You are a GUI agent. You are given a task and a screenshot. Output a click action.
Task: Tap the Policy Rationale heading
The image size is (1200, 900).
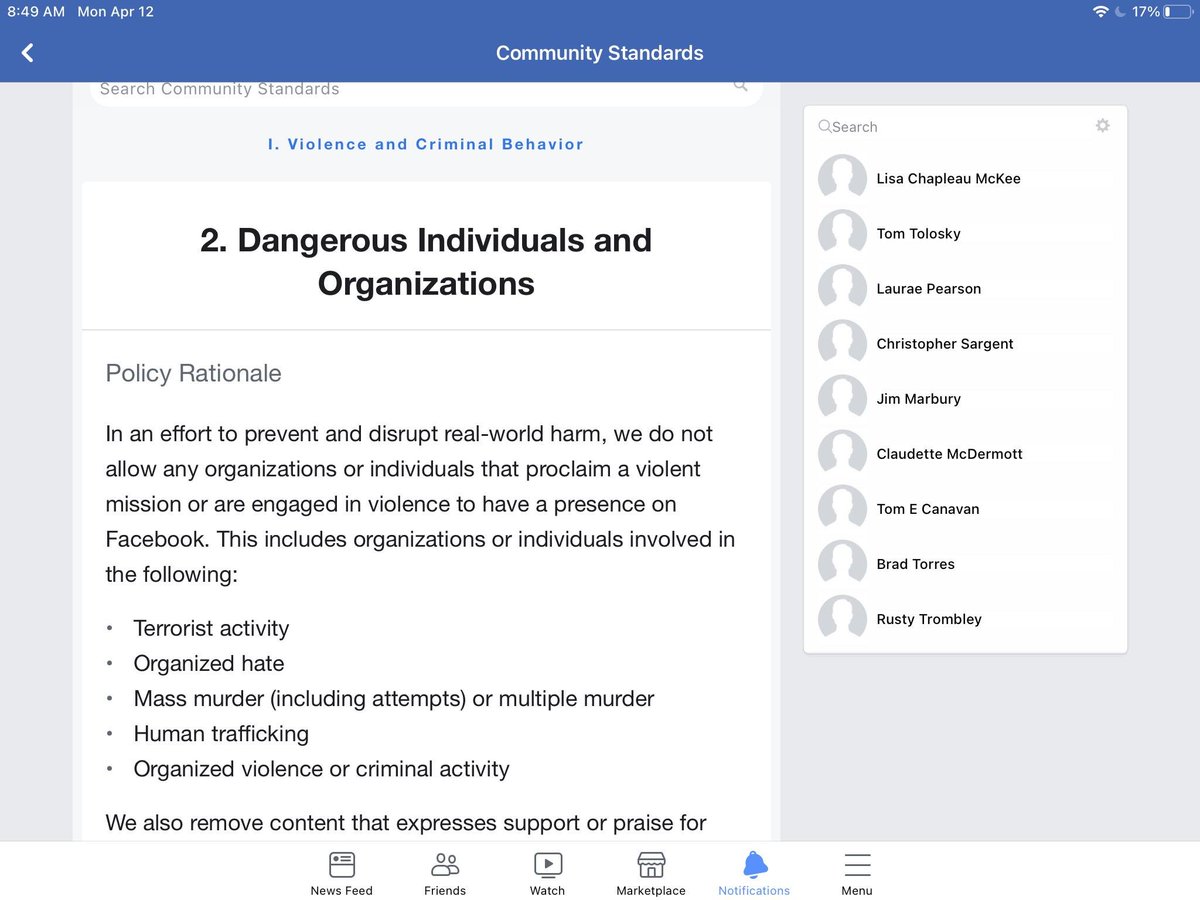(x=194, y=373)
